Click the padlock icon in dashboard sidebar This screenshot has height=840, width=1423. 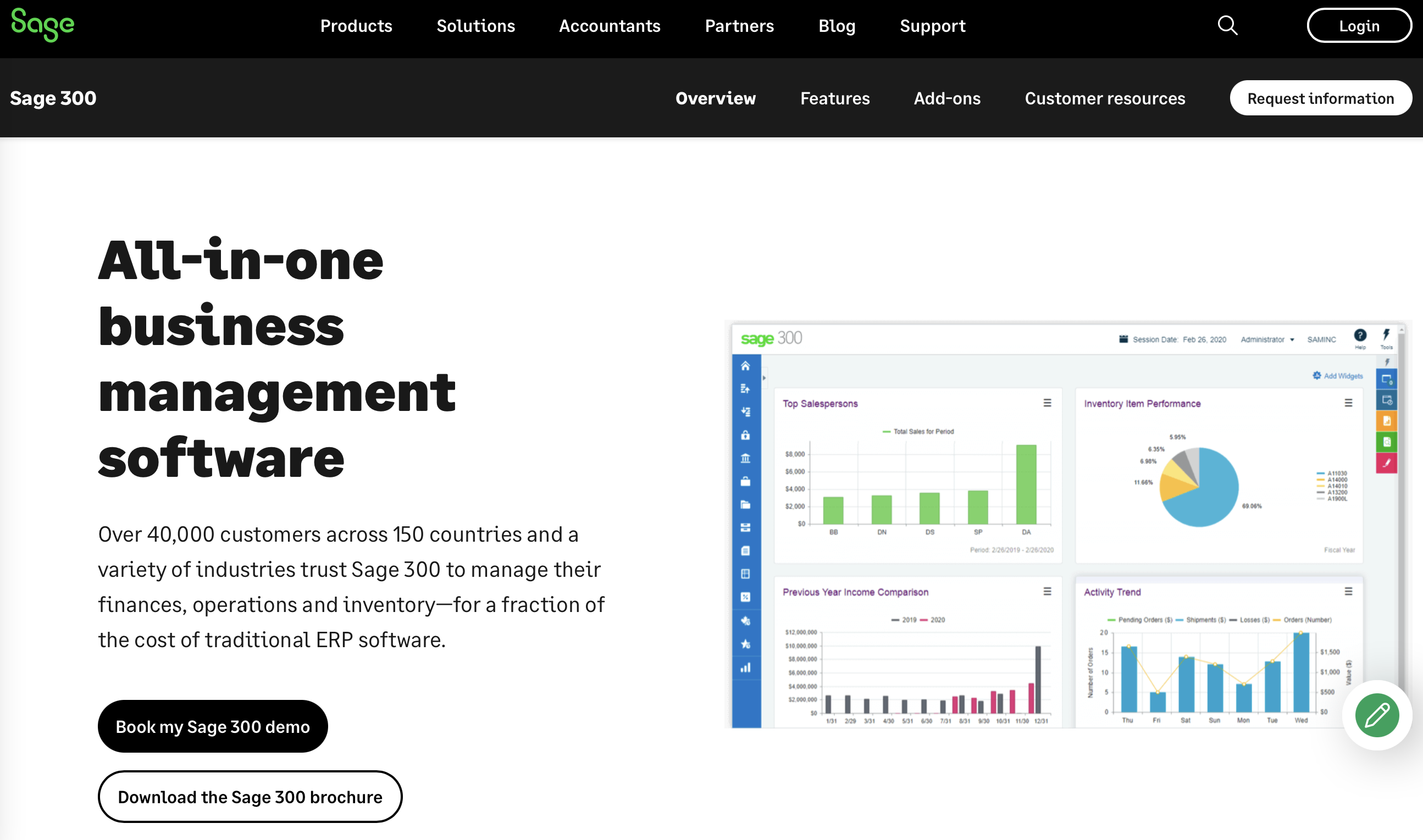click(x=746, y=435)
